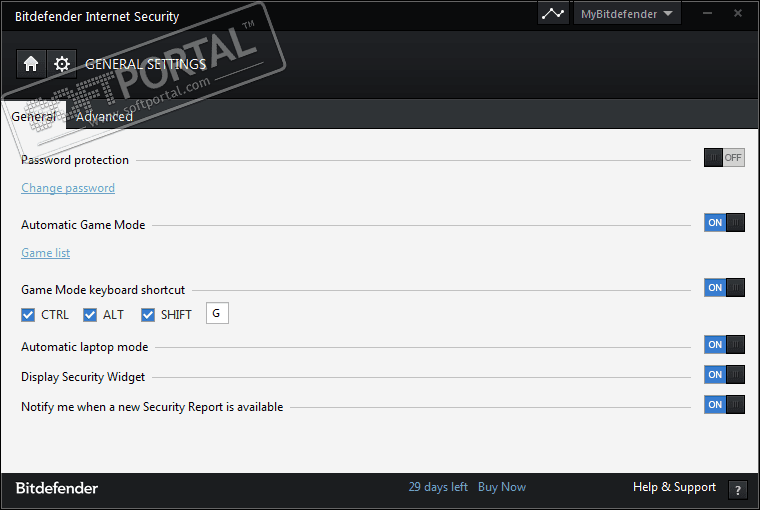Click the Security Report notification label
760x510 pixels.
click(x=152, y=407)
